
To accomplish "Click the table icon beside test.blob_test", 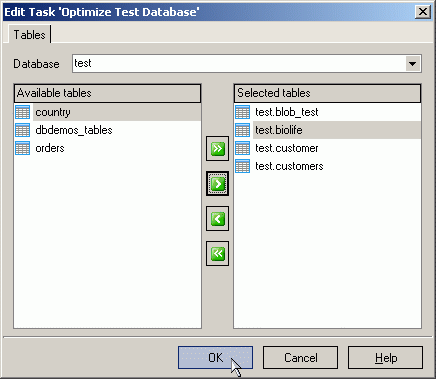I will point(242,112).
